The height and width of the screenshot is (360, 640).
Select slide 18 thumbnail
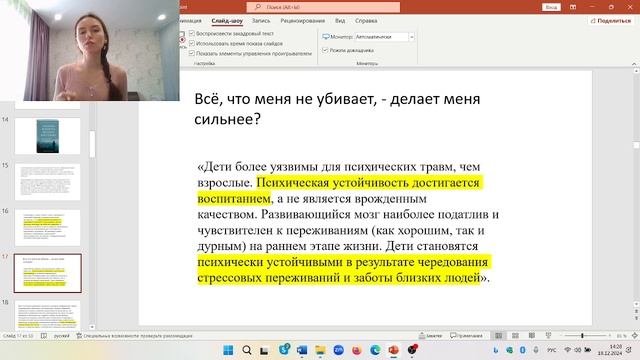47,315
